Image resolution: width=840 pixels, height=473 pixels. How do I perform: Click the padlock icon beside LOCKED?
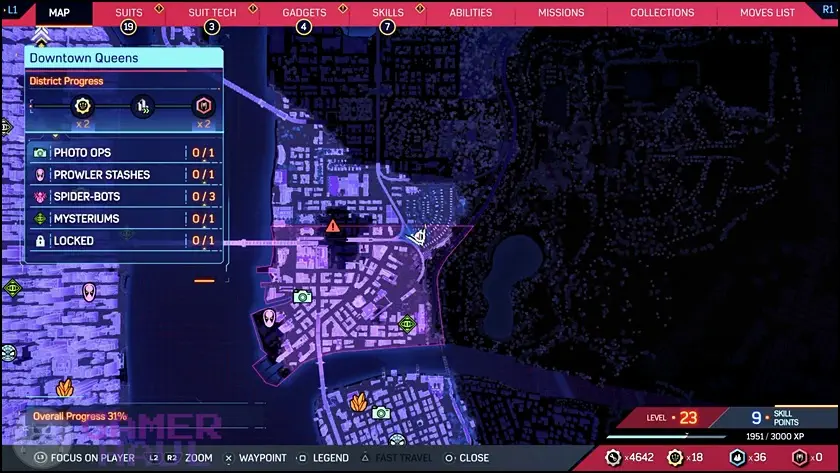40,241
